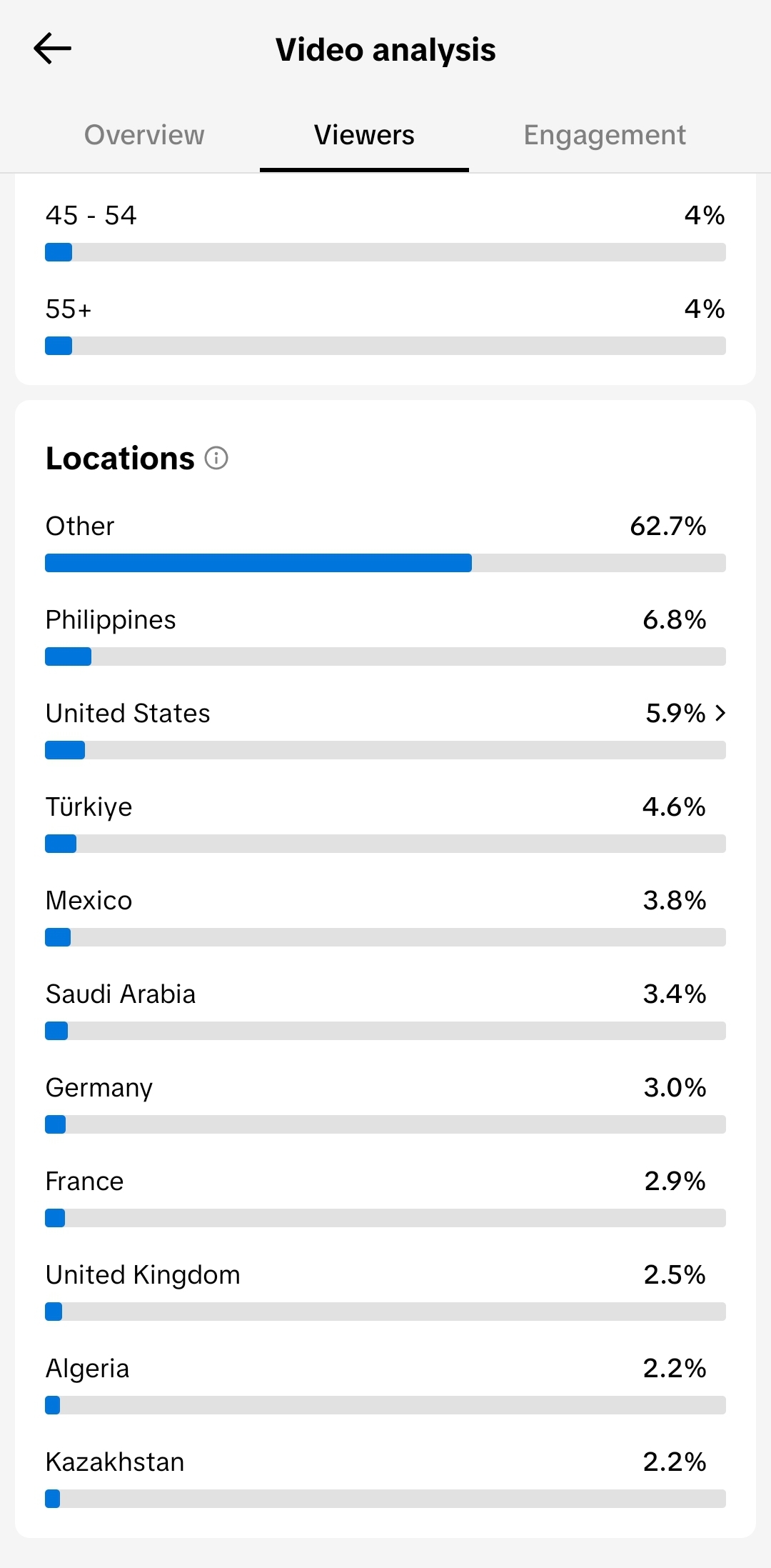Tap the 55+ age group label
The image size is (771, 1568).
[x=69, y=309]
